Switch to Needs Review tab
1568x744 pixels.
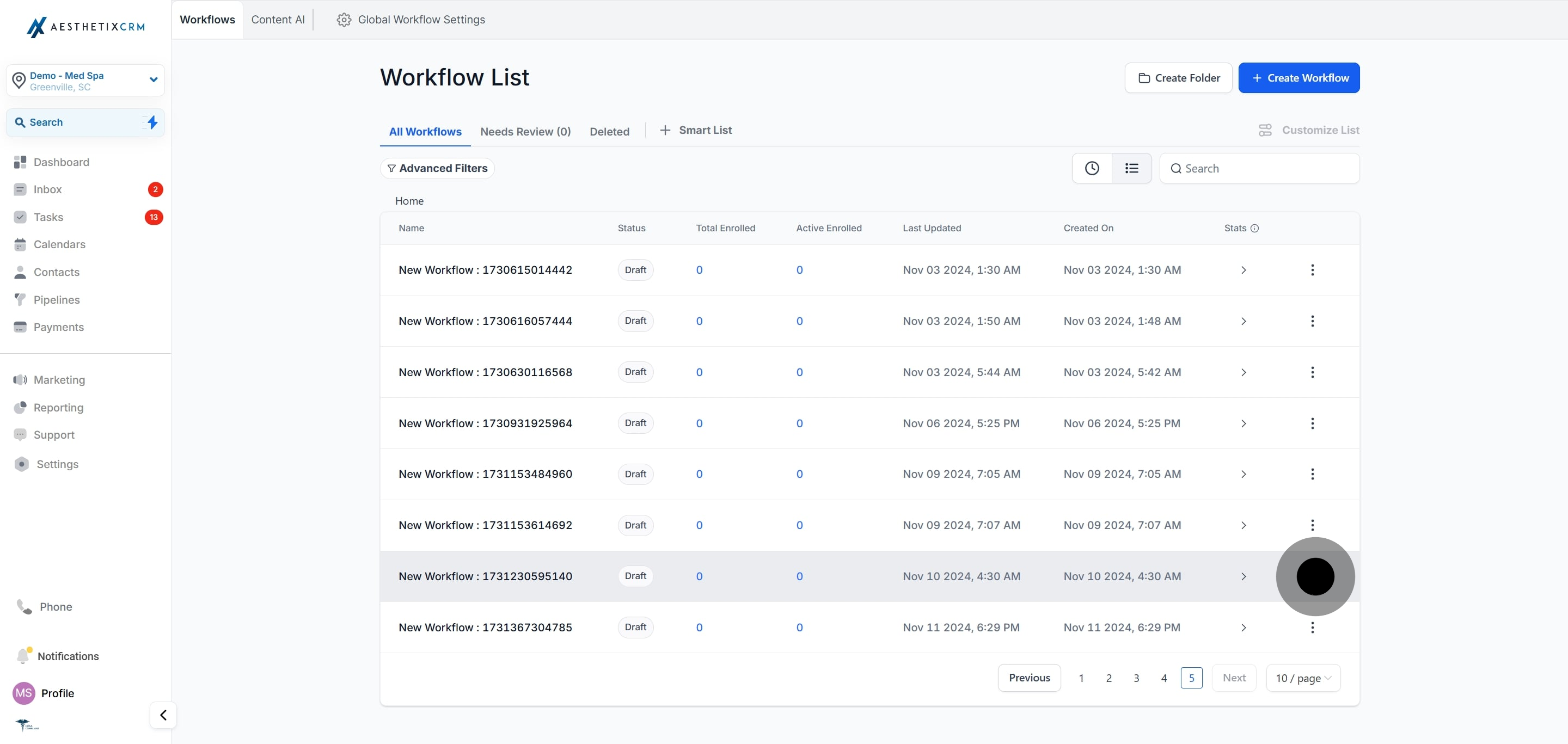(x=525, y=131)
